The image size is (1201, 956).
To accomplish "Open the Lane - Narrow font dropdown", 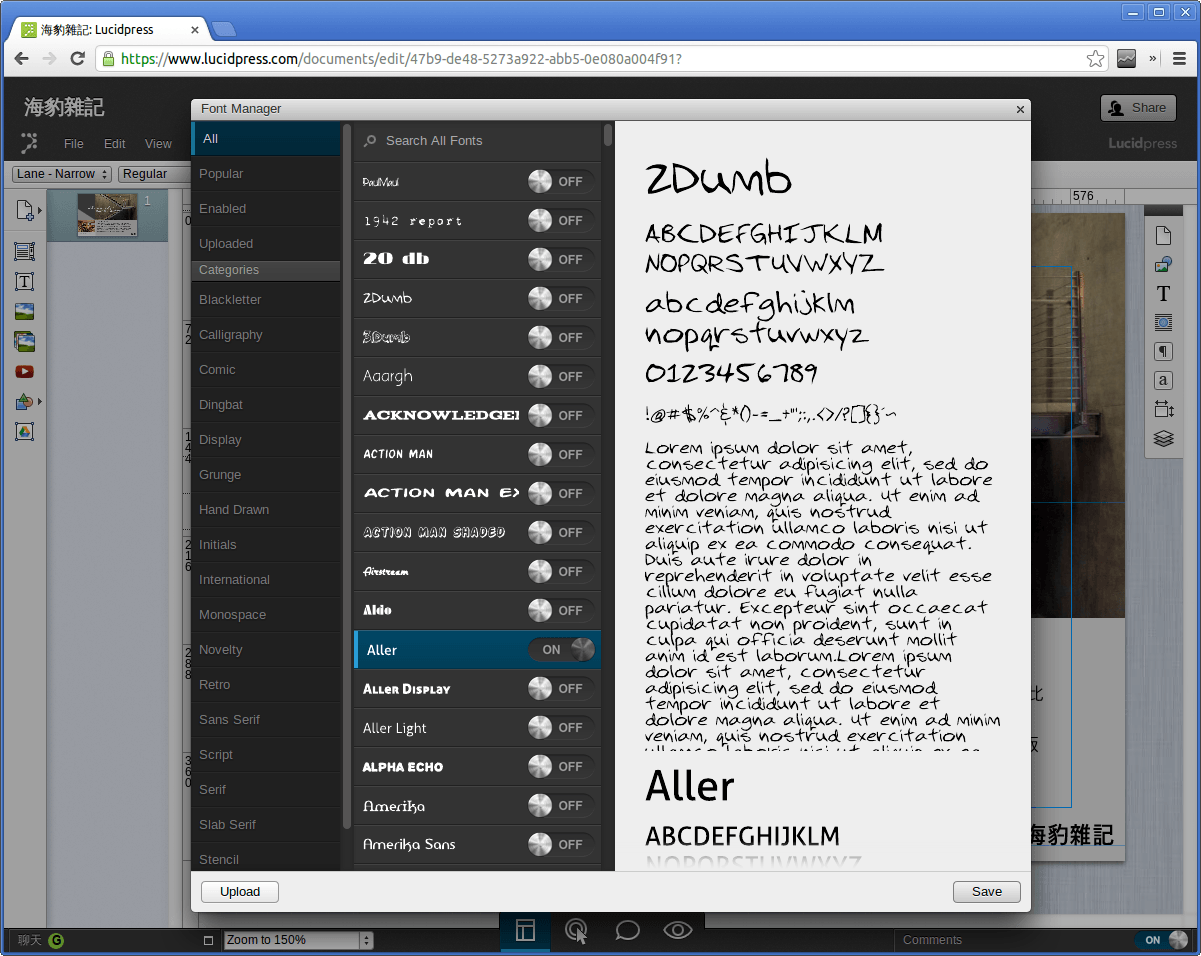I will [61, 173].
